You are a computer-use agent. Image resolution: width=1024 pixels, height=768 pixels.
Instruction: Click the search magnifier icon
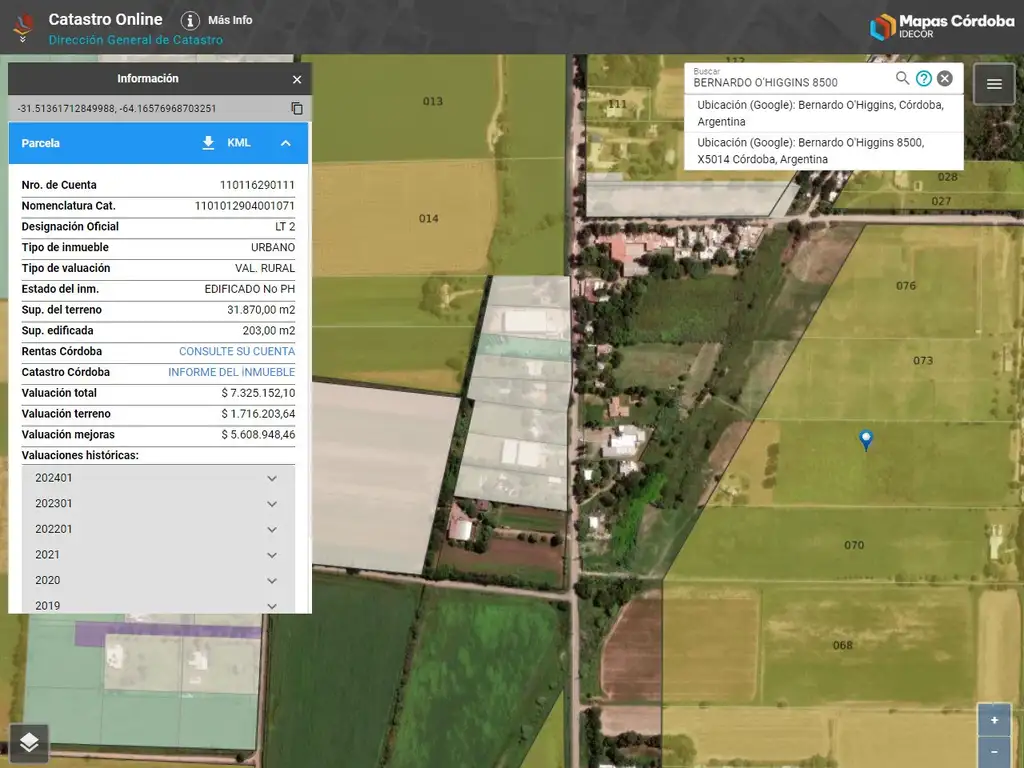point(902,78)
